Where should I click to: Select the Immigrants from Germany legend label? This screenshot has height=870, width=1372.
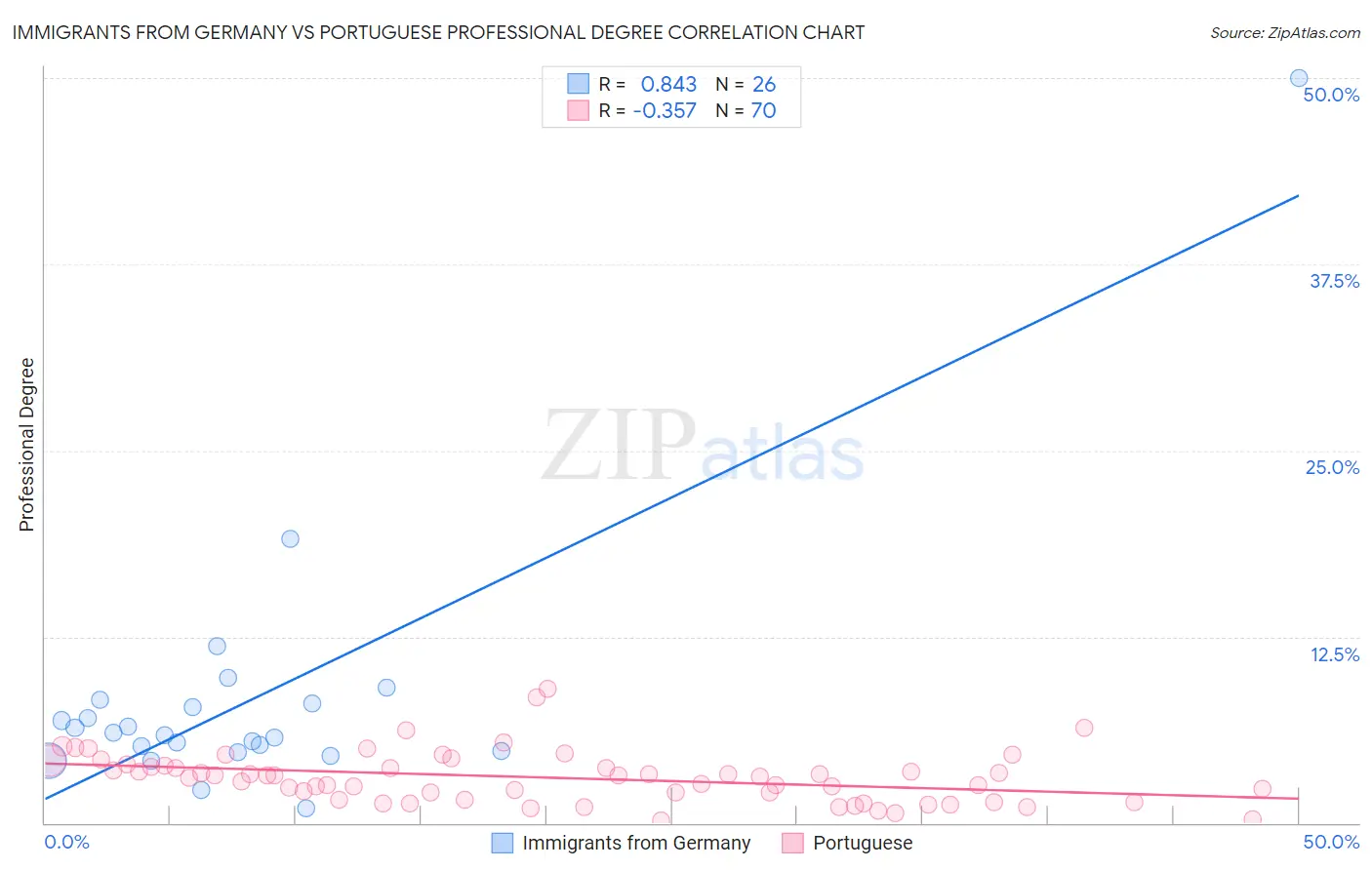(x=636, y=843)
